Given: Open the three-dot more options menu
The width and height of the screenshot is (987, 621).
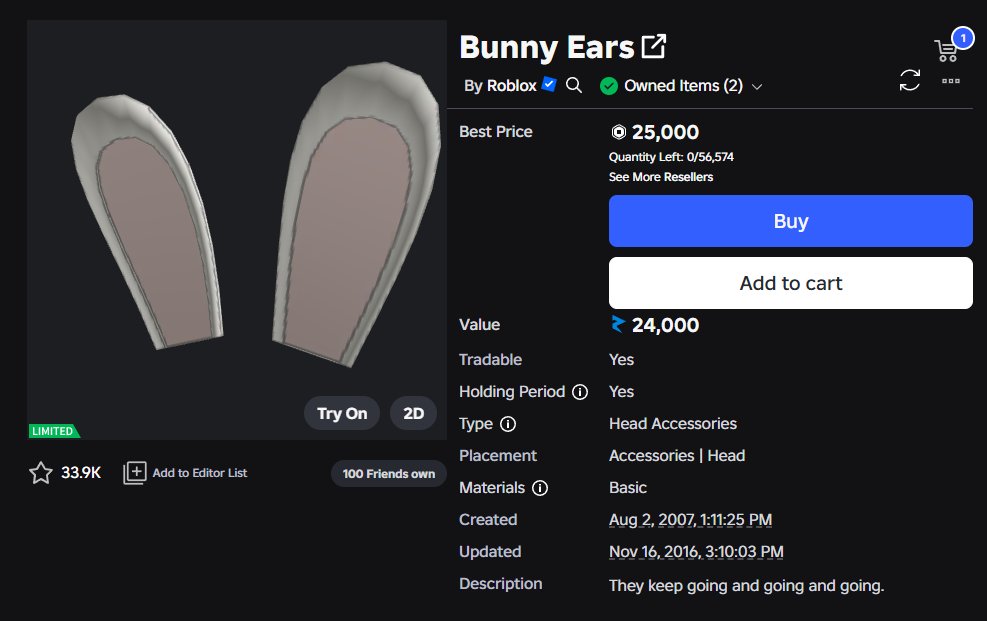Looking at the screenshot, I should [x=950, y=81].
